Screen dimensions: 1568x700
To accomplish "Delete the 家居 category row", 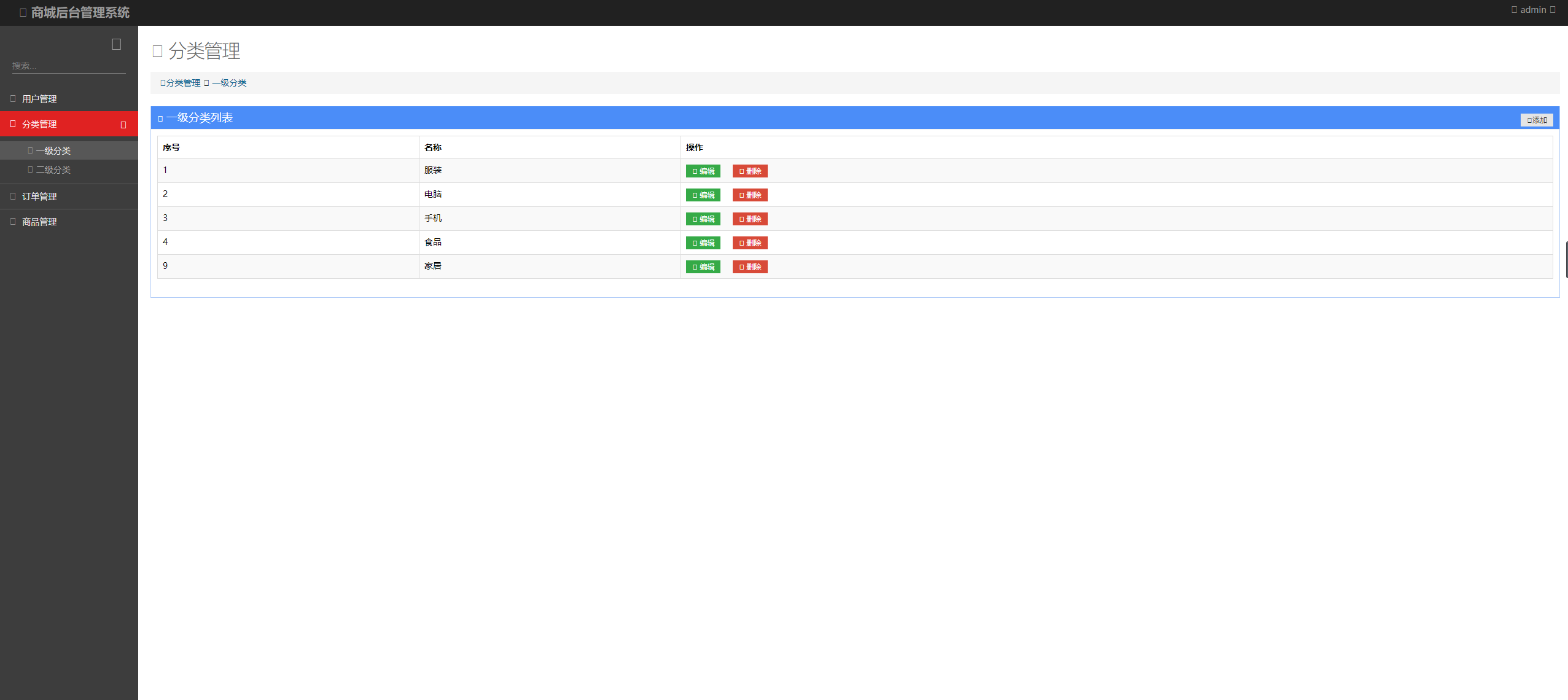I will [x=749, y=267].
